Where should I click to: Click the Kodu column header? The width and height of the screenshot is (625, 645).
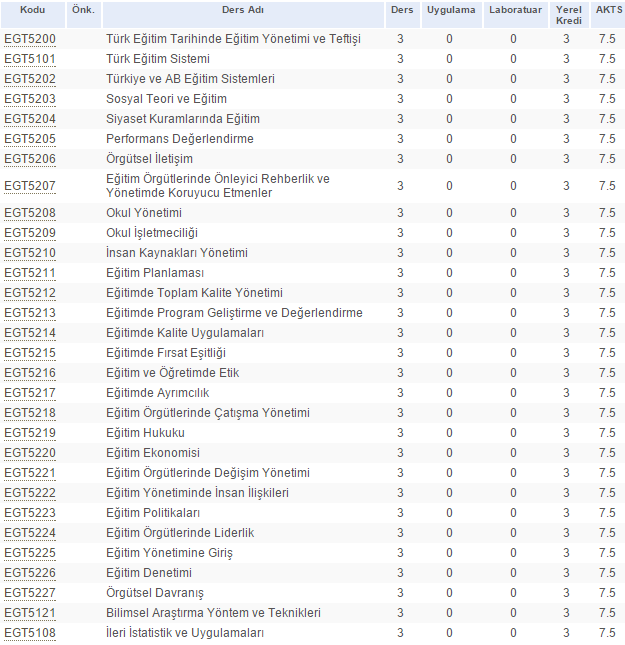(x=32, y=9)
